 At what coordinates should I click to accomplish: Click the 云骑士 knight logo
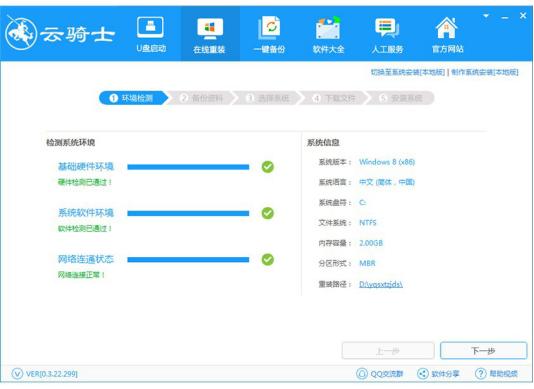pos(21,33)
